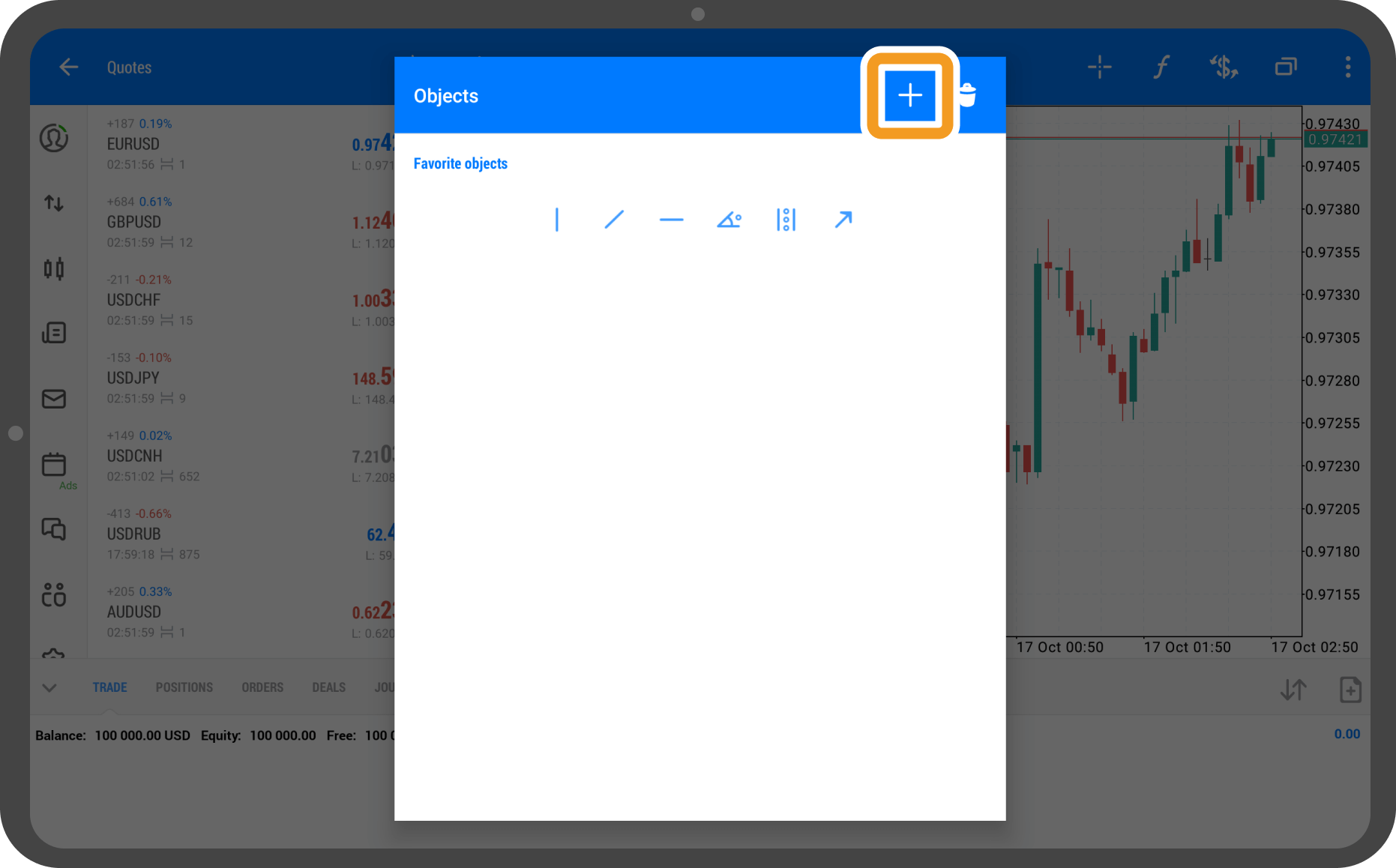Switch to the Orders tab
Image resolution: width=1396 pixels, height=868 pixels.
click(262, 687)
